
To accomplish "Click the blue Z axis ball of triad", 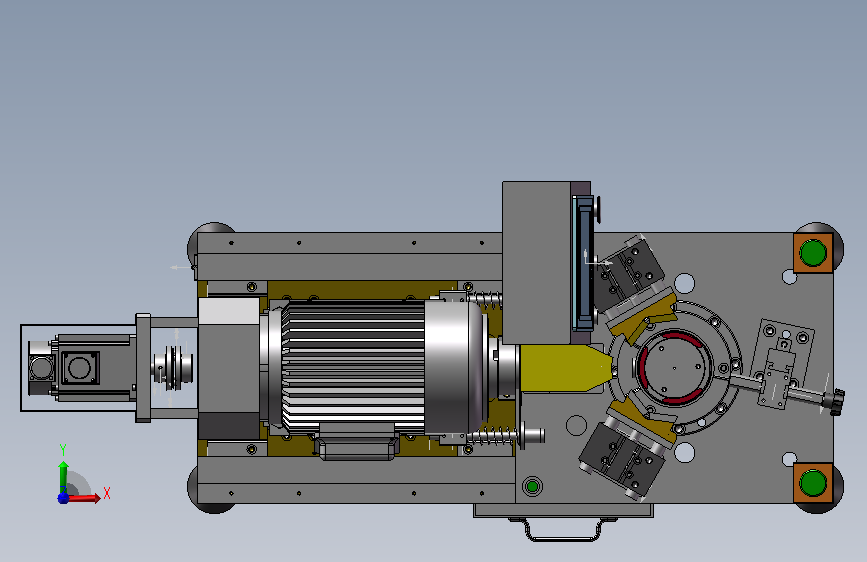I will coord(63,498).
